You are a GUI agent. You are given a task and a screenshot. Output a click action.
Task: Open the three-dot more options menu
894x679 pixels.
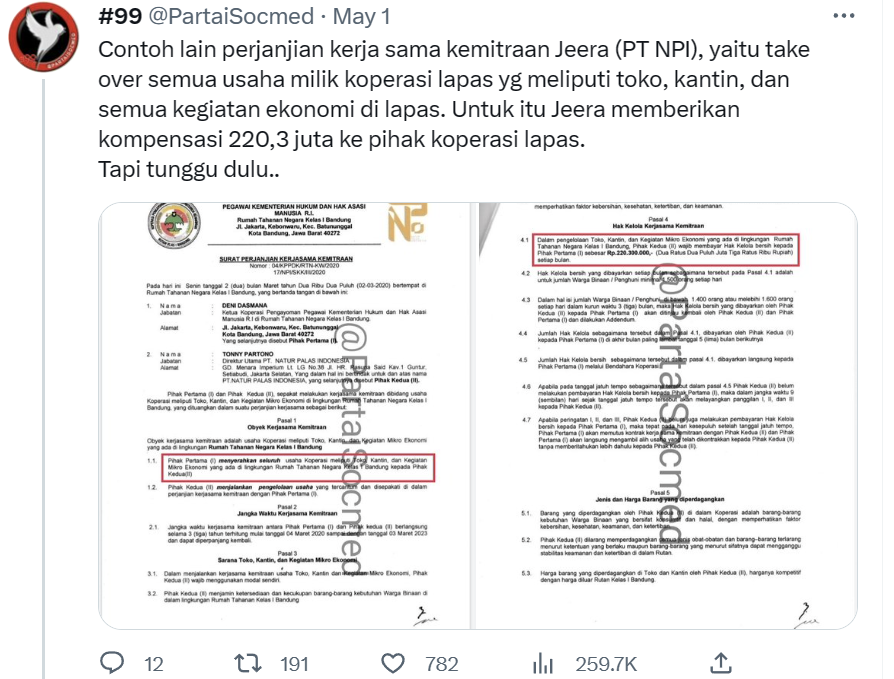pyautogui.click(x=844, y=16)
